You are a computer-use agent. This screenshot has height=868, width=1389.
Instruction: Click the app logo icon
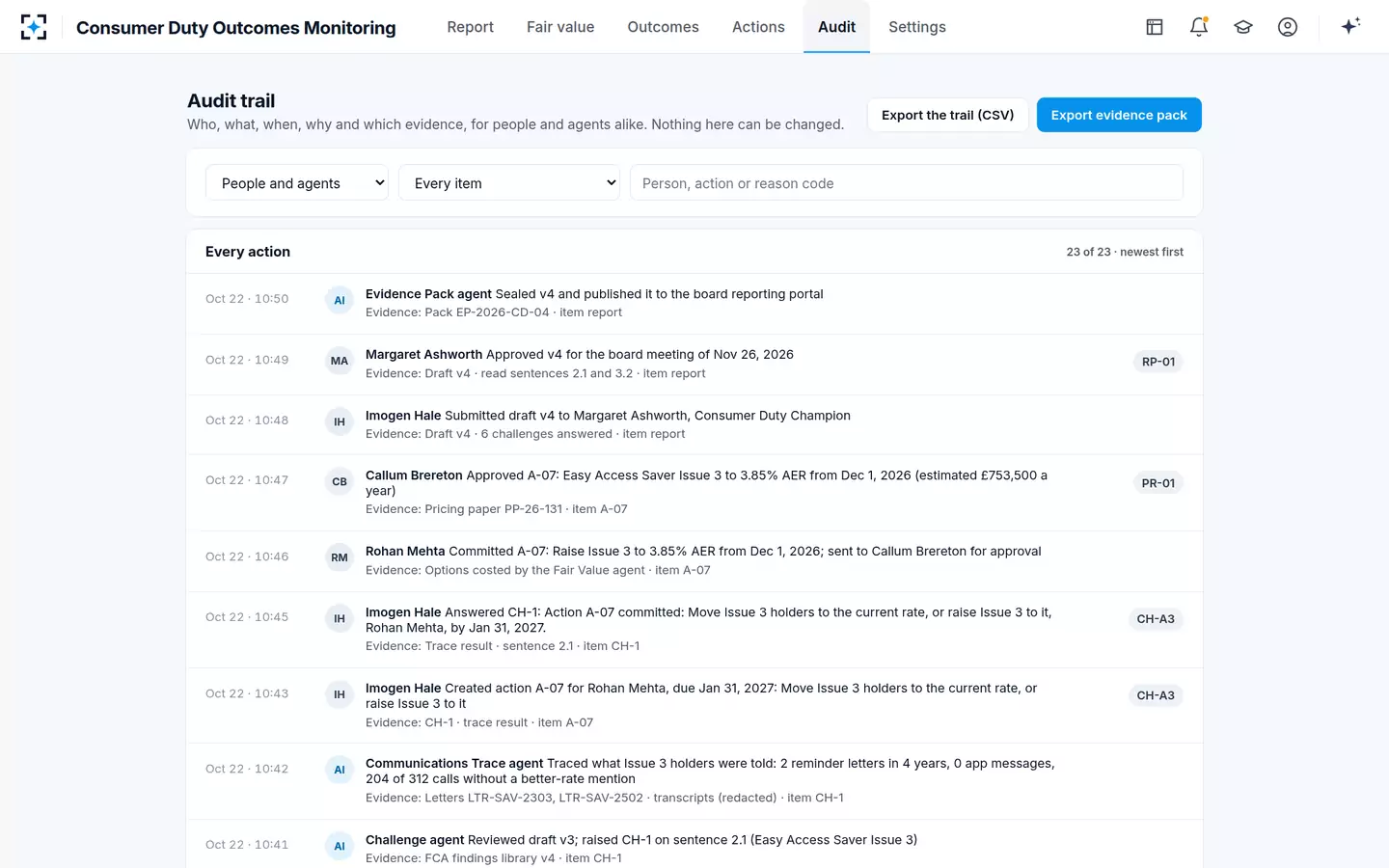point(34,27)
